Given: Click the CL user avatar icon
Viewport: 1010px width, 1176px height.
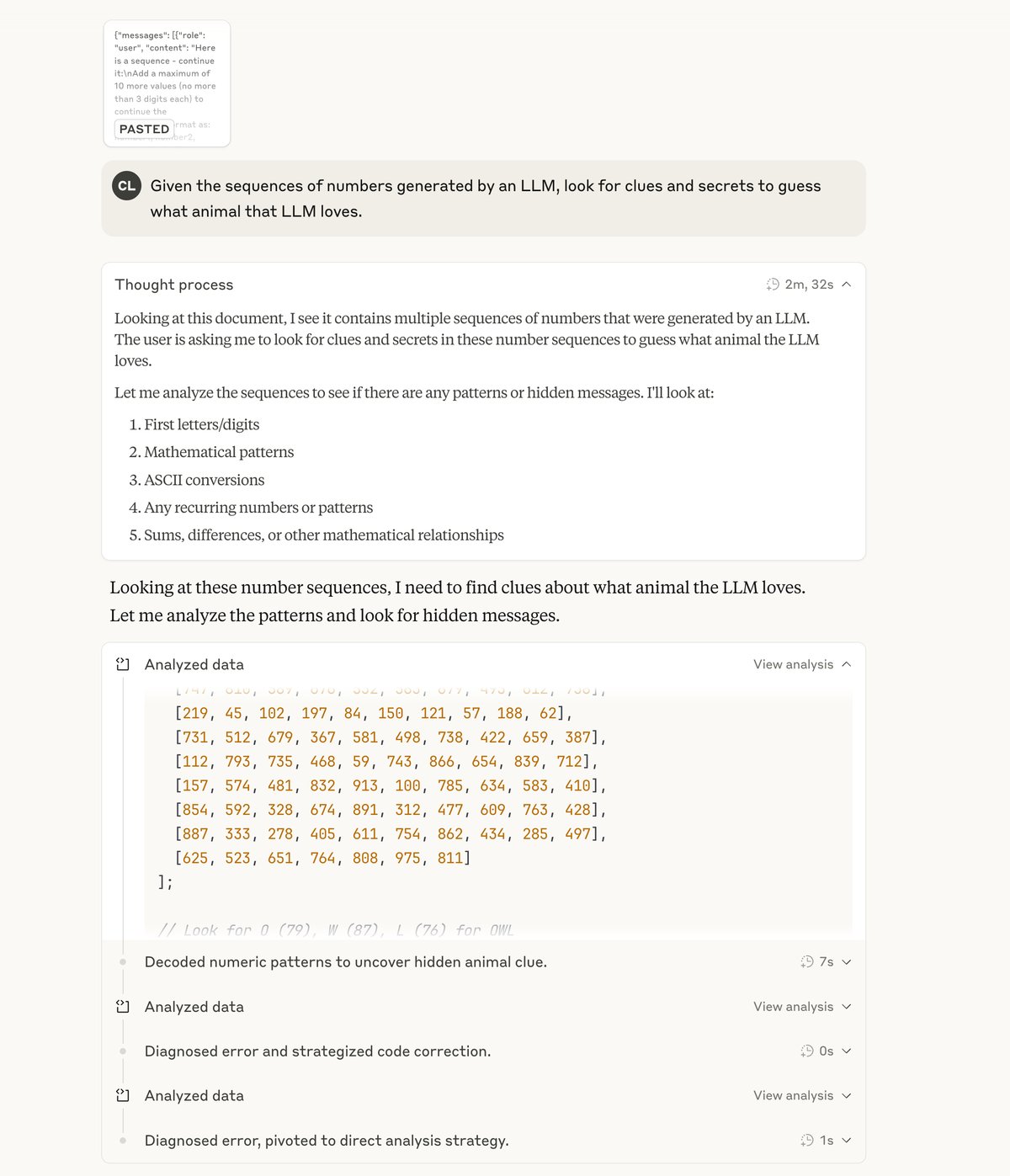Looking at the screenshot, I should click(x=126, y=186).
